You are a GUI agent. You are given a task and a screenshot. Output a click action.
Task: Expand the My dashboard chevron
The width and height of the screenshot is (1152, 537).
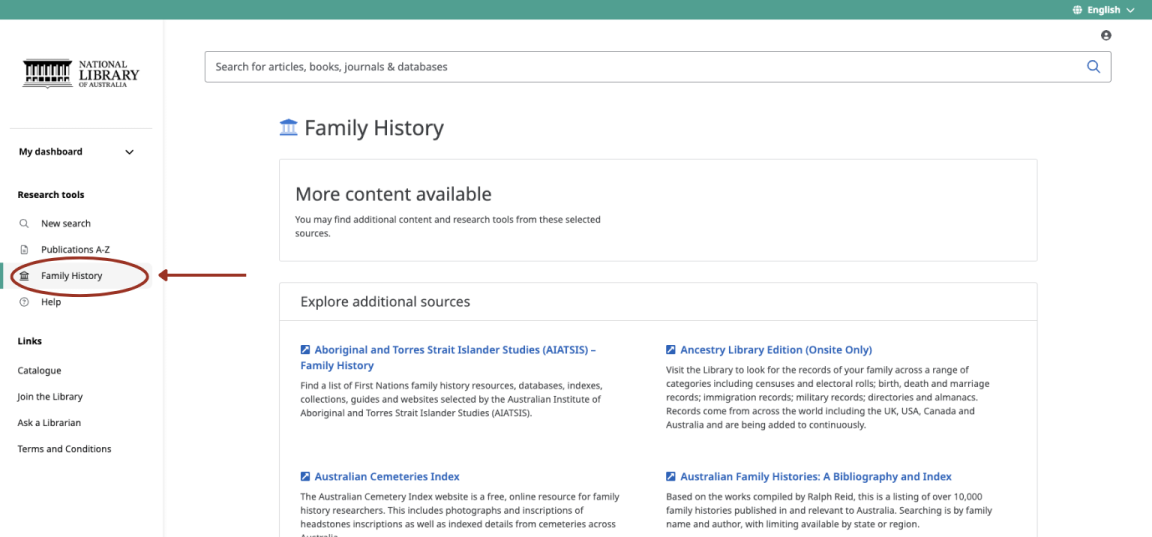[x=129, y=152]
